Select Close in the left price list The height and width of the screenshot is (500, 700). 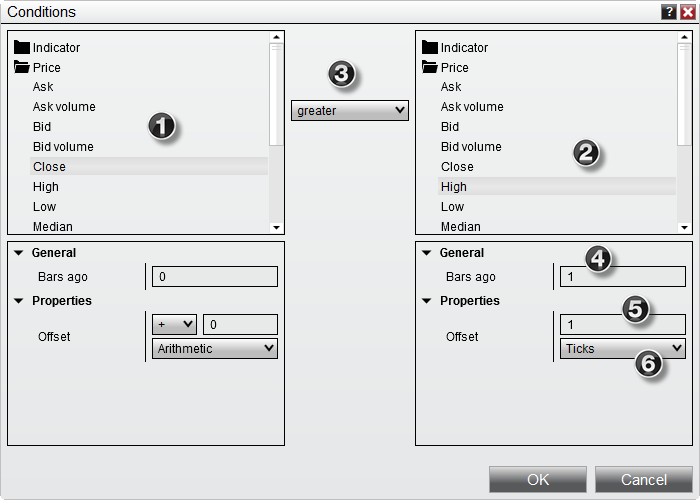point(50,167)
